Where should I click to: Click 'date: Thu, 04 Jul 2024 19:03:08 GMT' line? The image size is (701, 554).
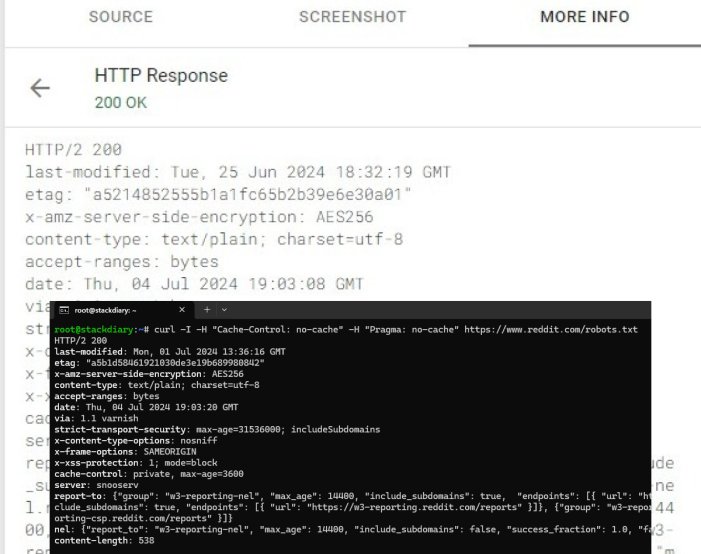(x=194, y=284)
